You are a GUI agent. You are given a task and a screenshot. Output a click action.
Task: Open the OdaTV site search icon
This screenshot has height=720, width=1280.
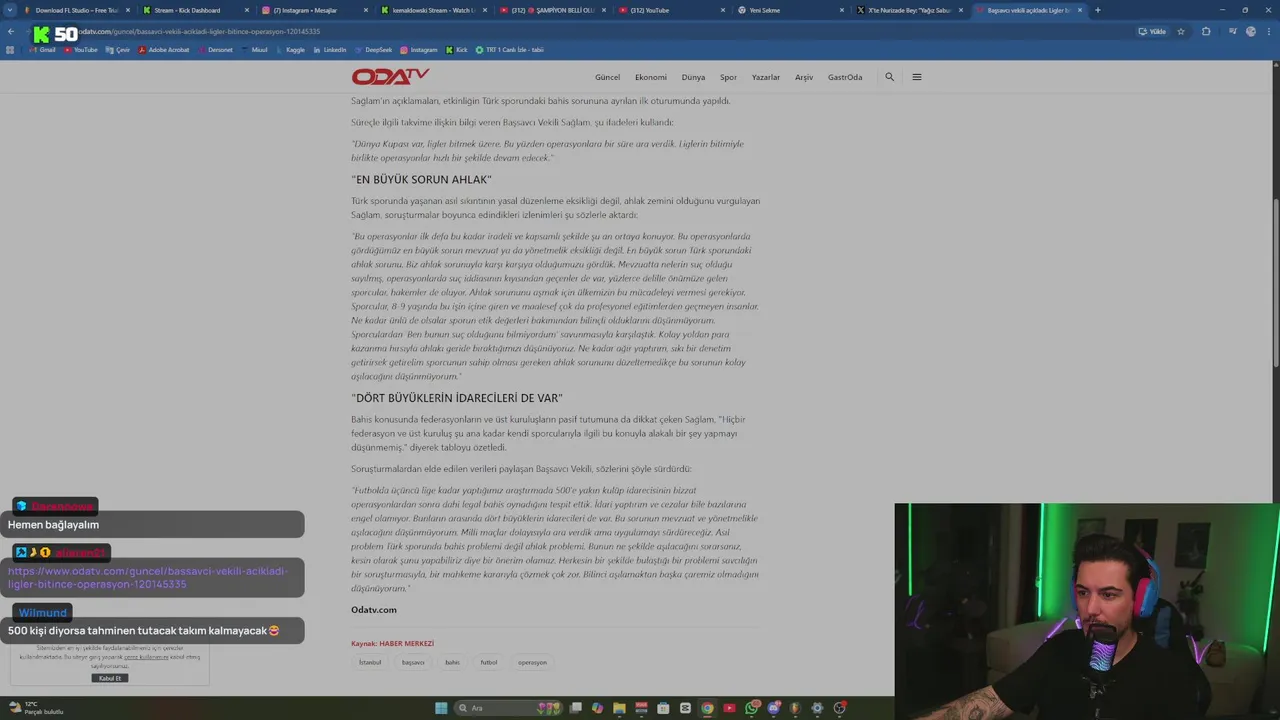(x=889, y=77)
